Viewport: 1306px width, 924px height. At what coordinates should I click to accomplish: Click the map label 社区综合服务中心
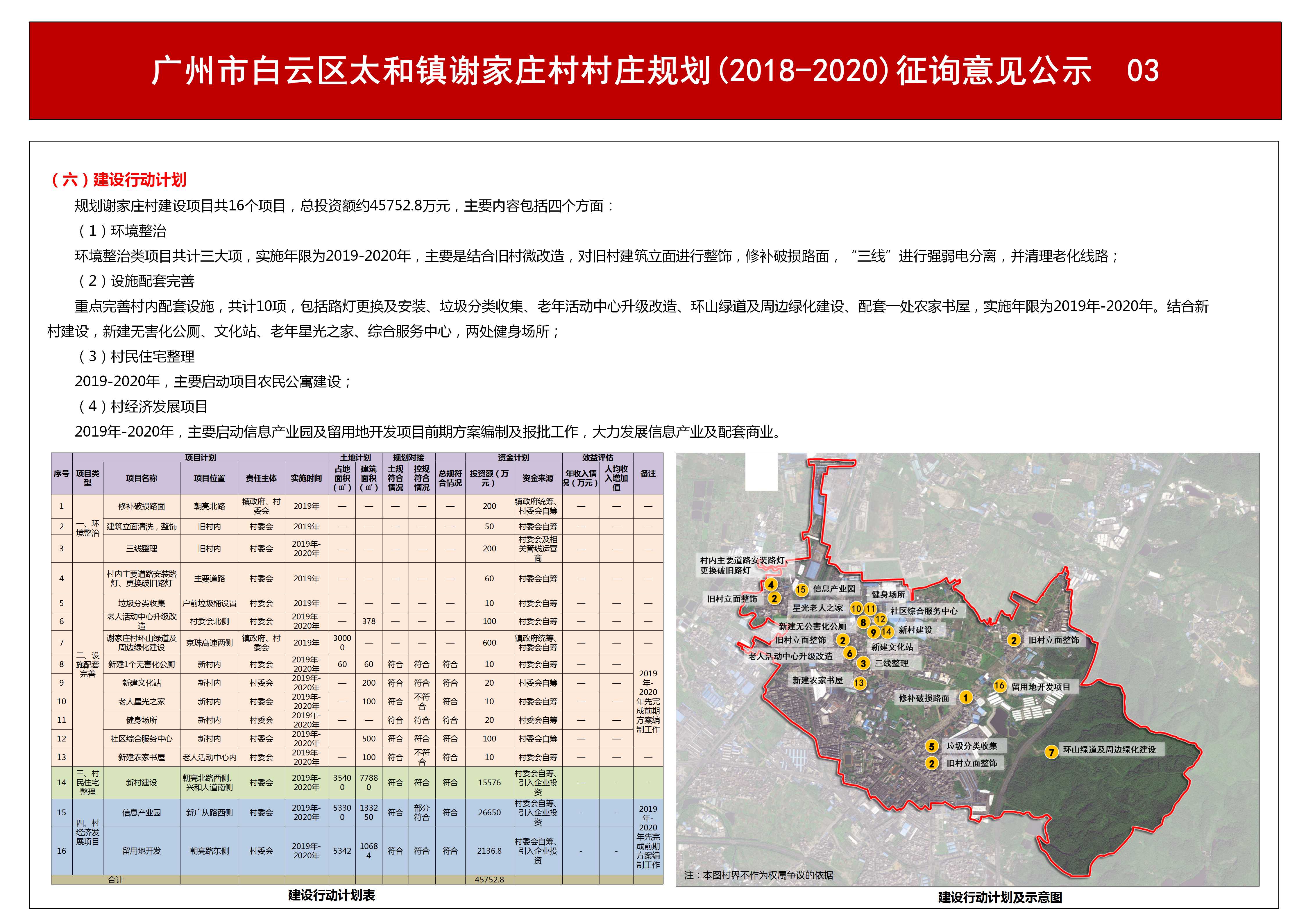[x=924, y=611]
